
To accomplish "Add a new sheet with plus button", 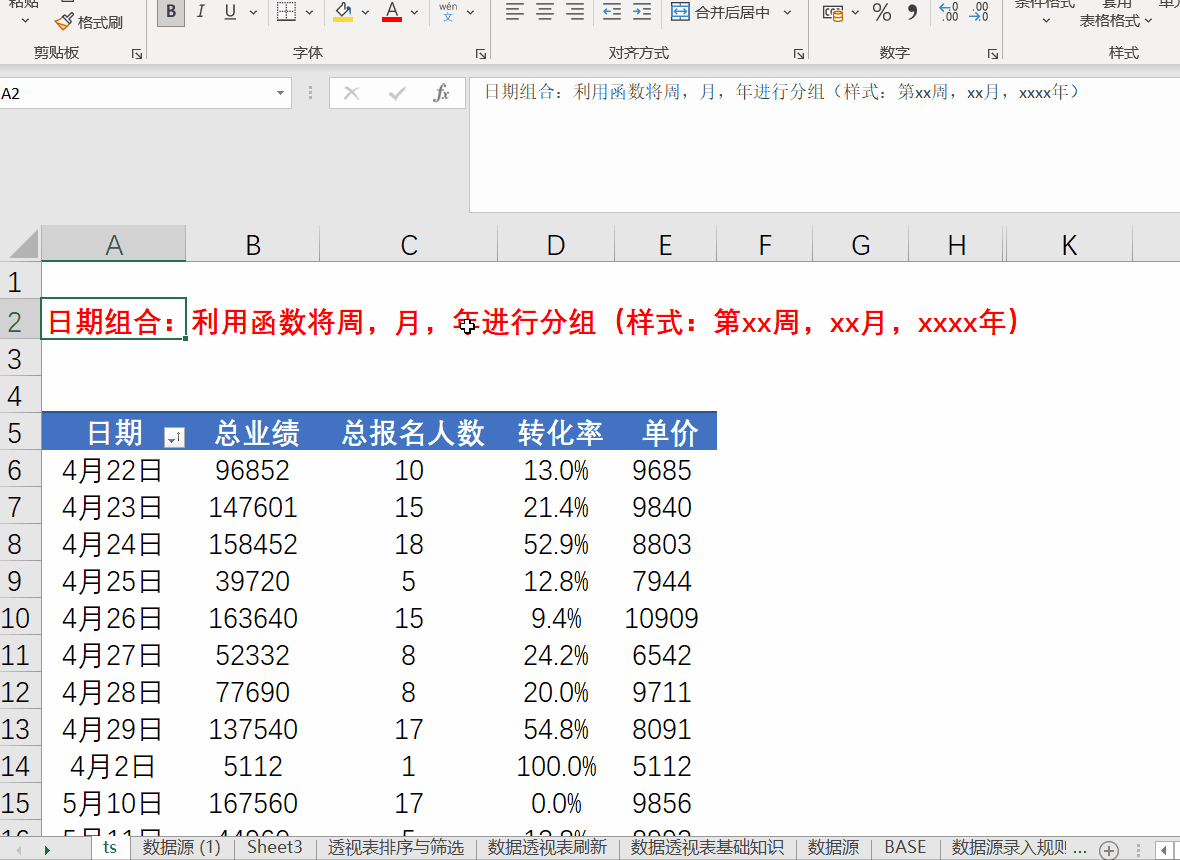I will 1108,848.
